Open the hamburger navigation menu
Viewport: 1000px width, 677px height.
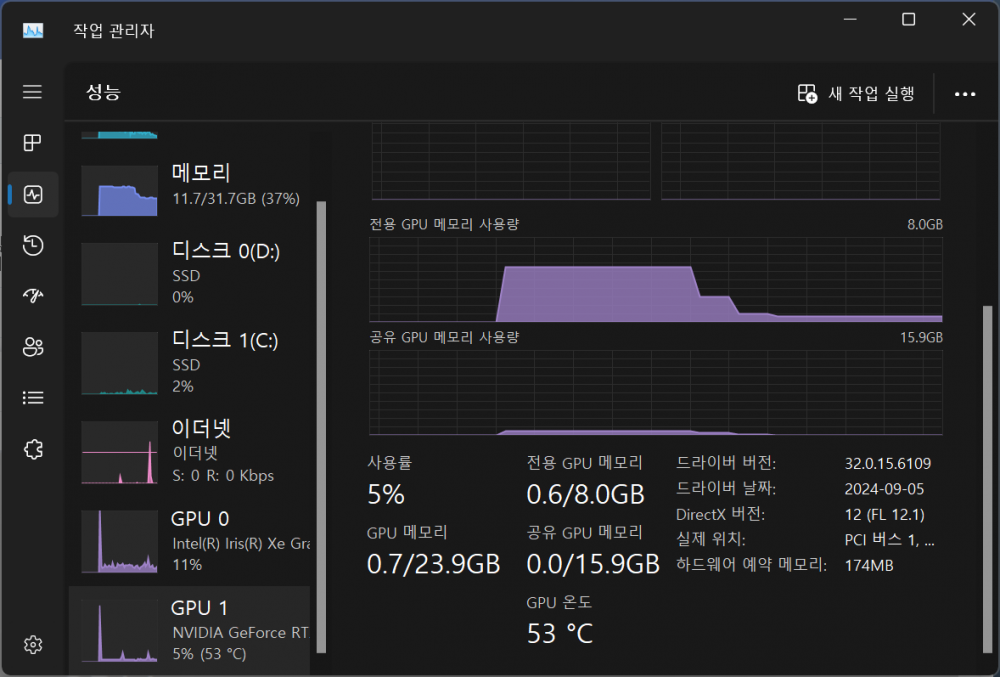[x=33, y=92]
